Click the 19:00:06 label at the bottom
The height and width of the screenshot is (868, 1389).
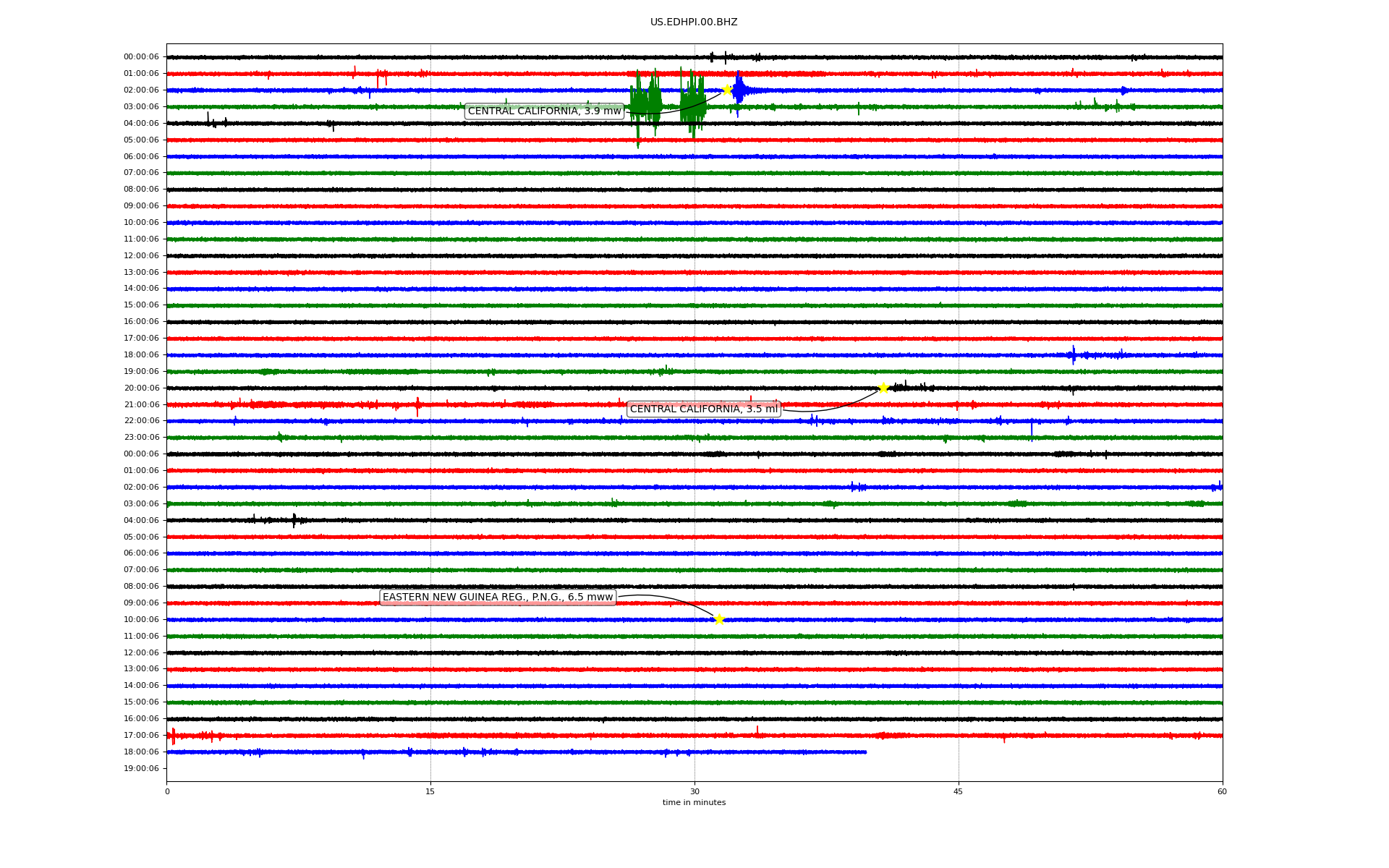click(x=141, y=768)
